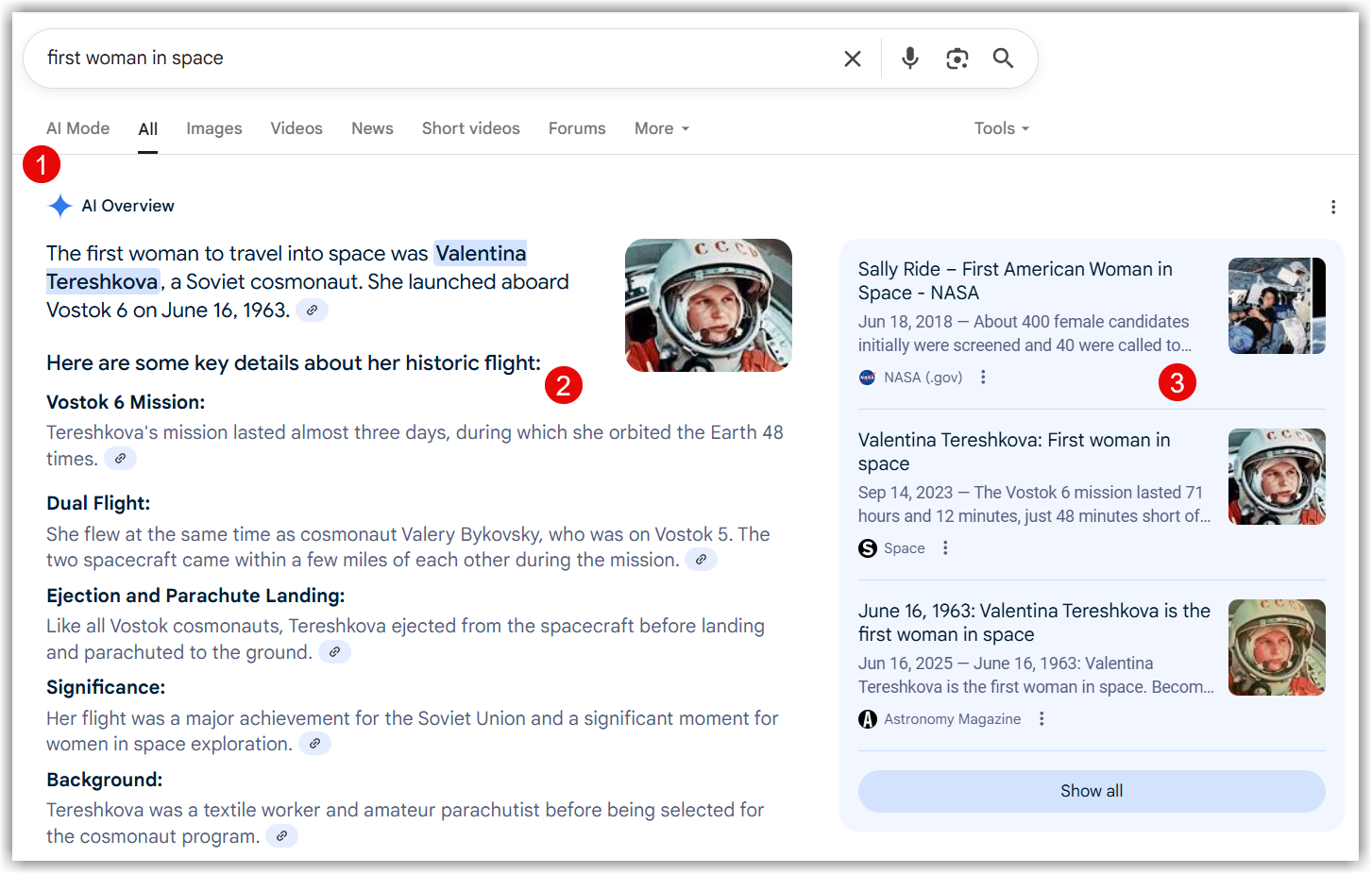Open three-dot menu beside NASA (.gov)
This screenshot has width=1372, height=874.
pyautogui.click(x=983, y=378)
